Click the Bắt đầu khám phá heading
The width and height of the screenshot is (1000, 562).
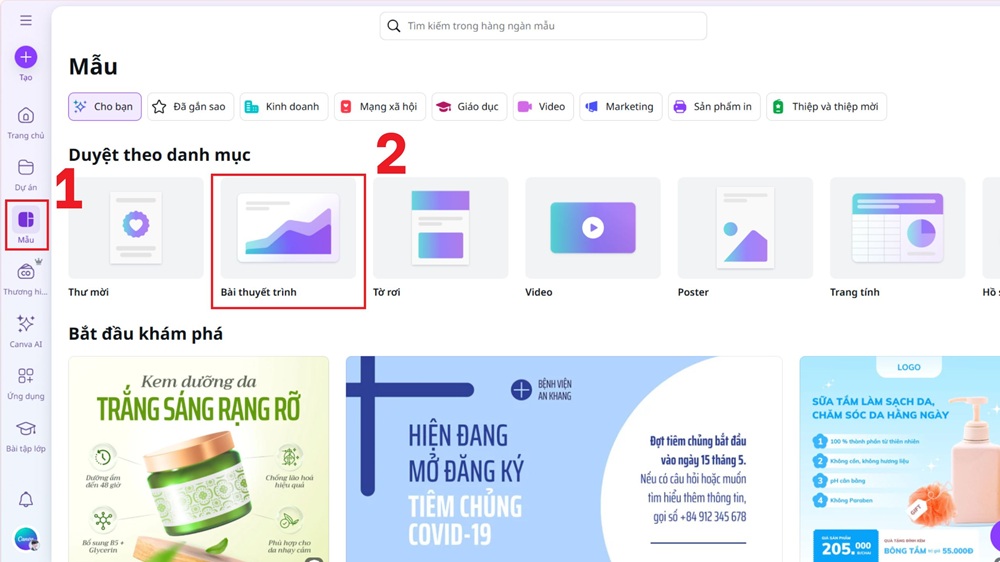pyautogui.click(x=145, y=334)
